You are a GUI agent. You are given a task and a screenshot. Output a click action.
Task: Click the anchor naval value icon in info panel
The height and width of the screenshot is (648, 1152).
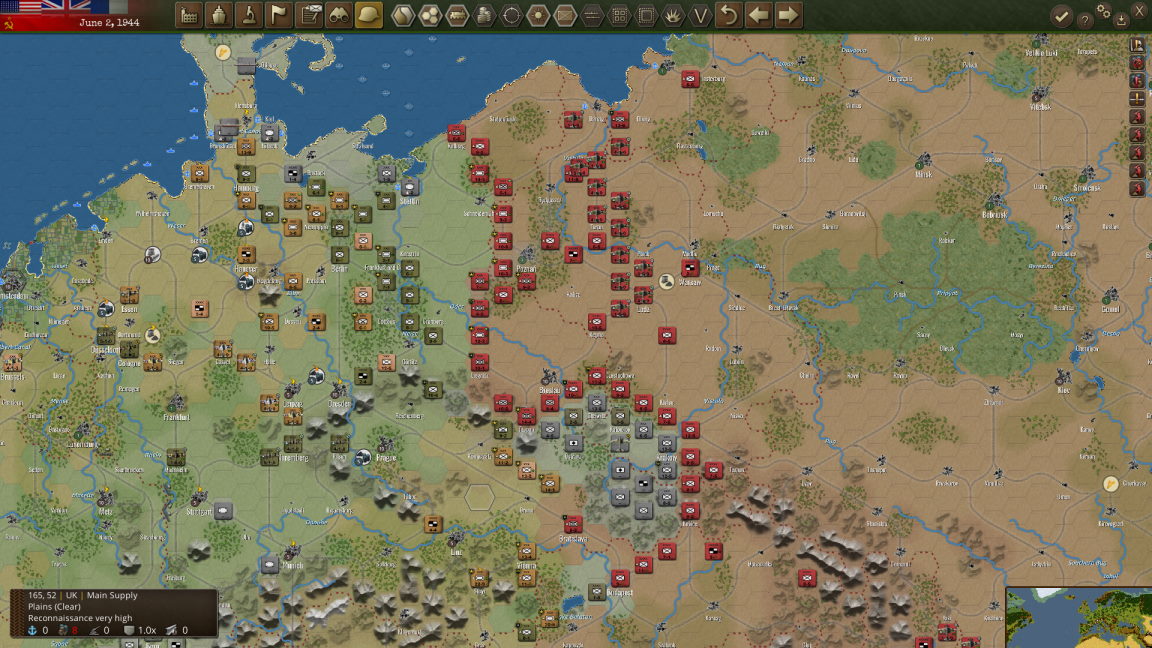(x=32, y=630)
